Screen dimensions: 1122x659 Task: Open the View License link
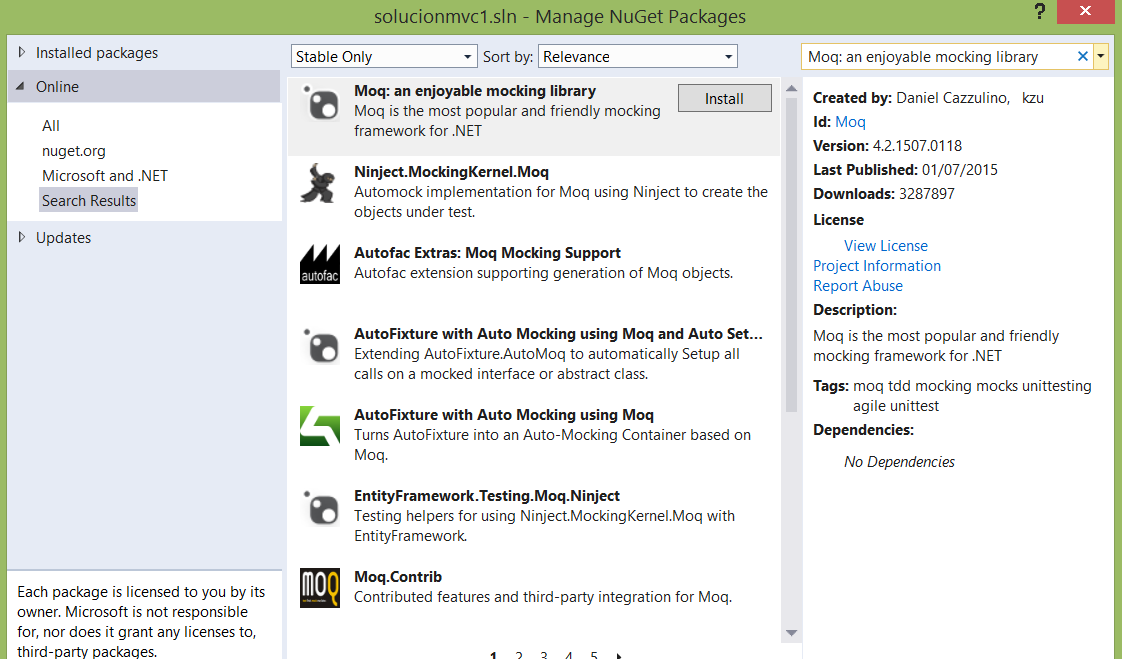[886, 245]
